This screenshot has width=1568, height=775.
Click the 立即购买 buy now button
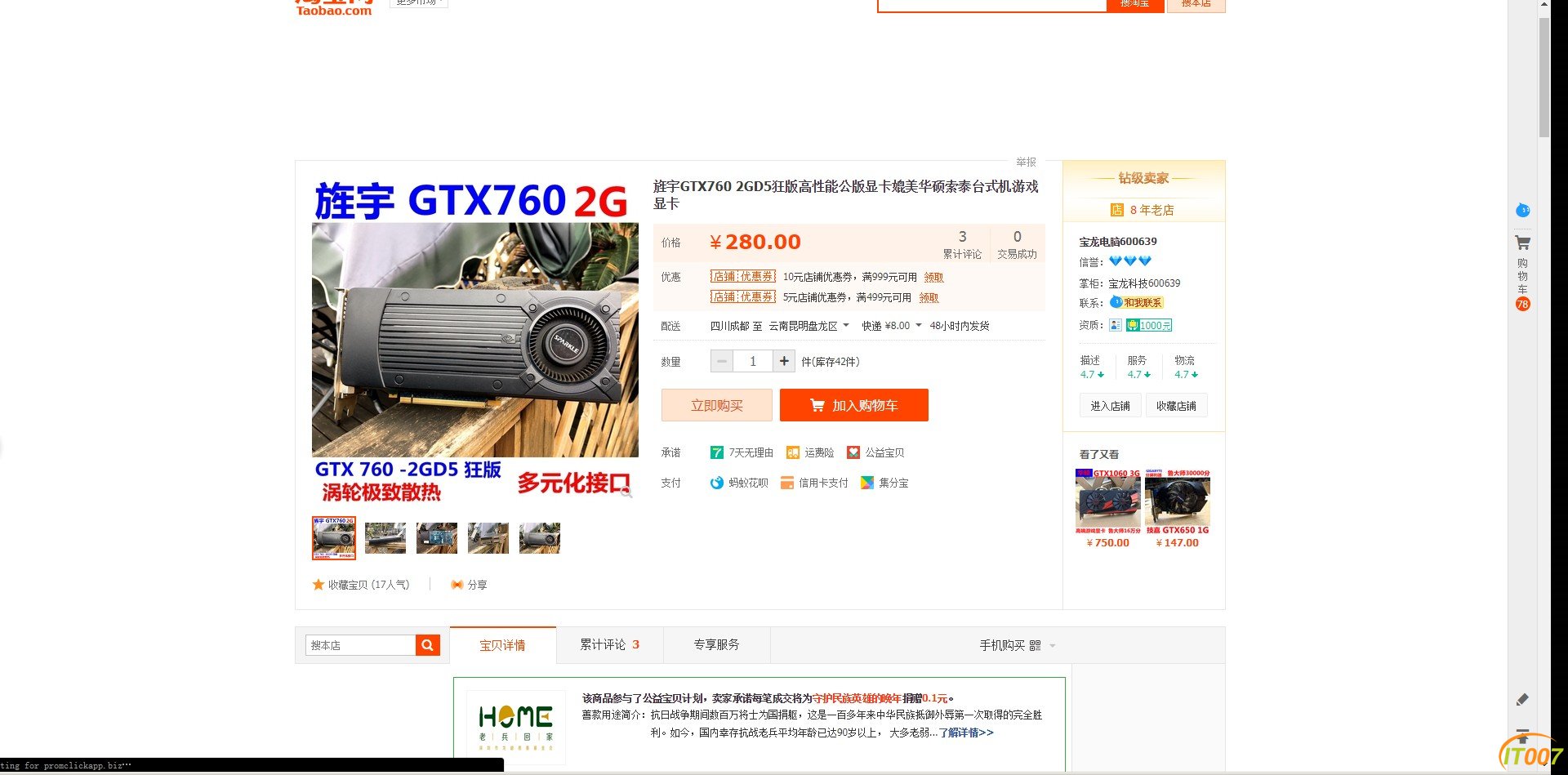point(716,405)
